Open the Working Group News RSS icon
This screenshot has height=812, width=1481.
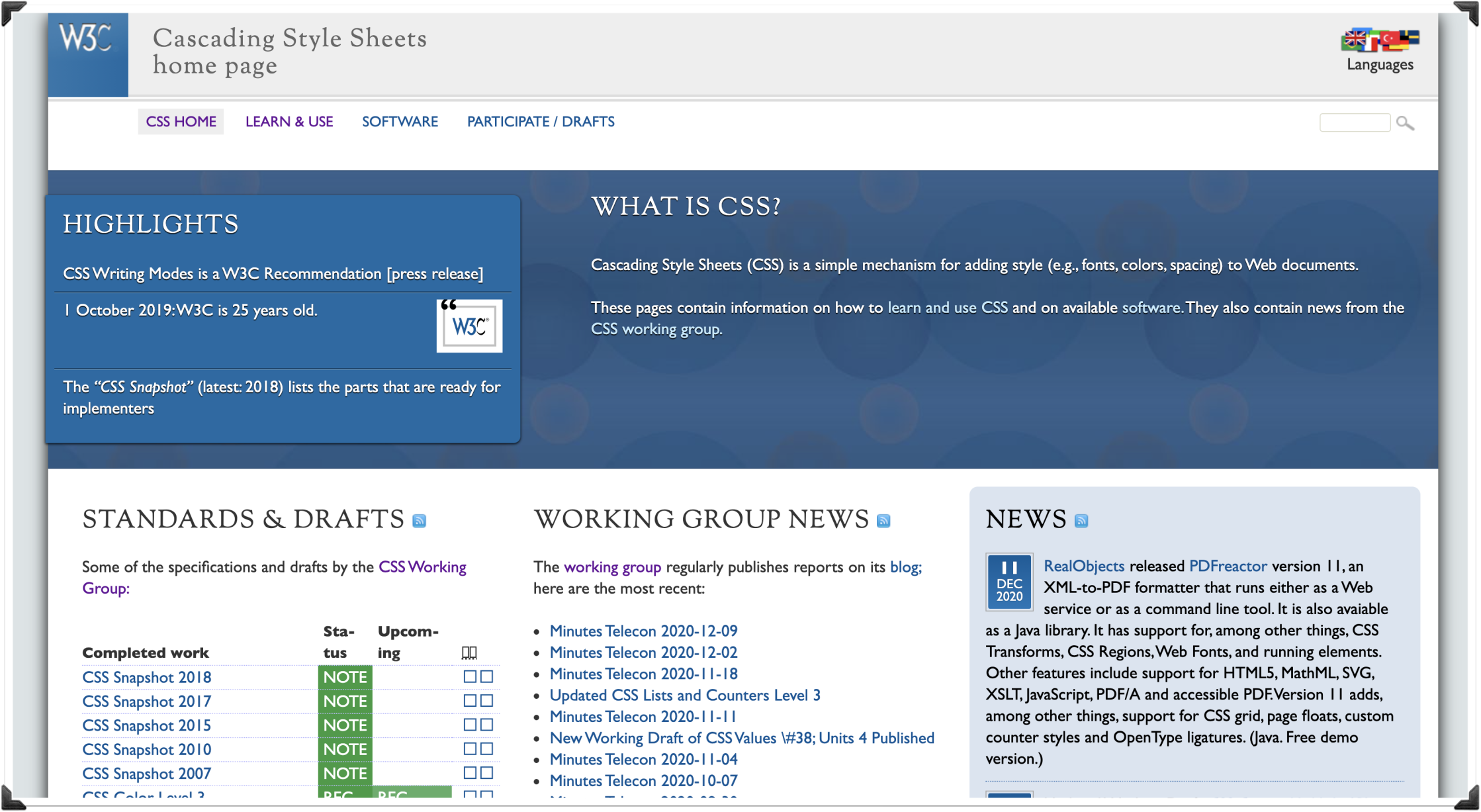pyautogui.click(x=883, y=521)
